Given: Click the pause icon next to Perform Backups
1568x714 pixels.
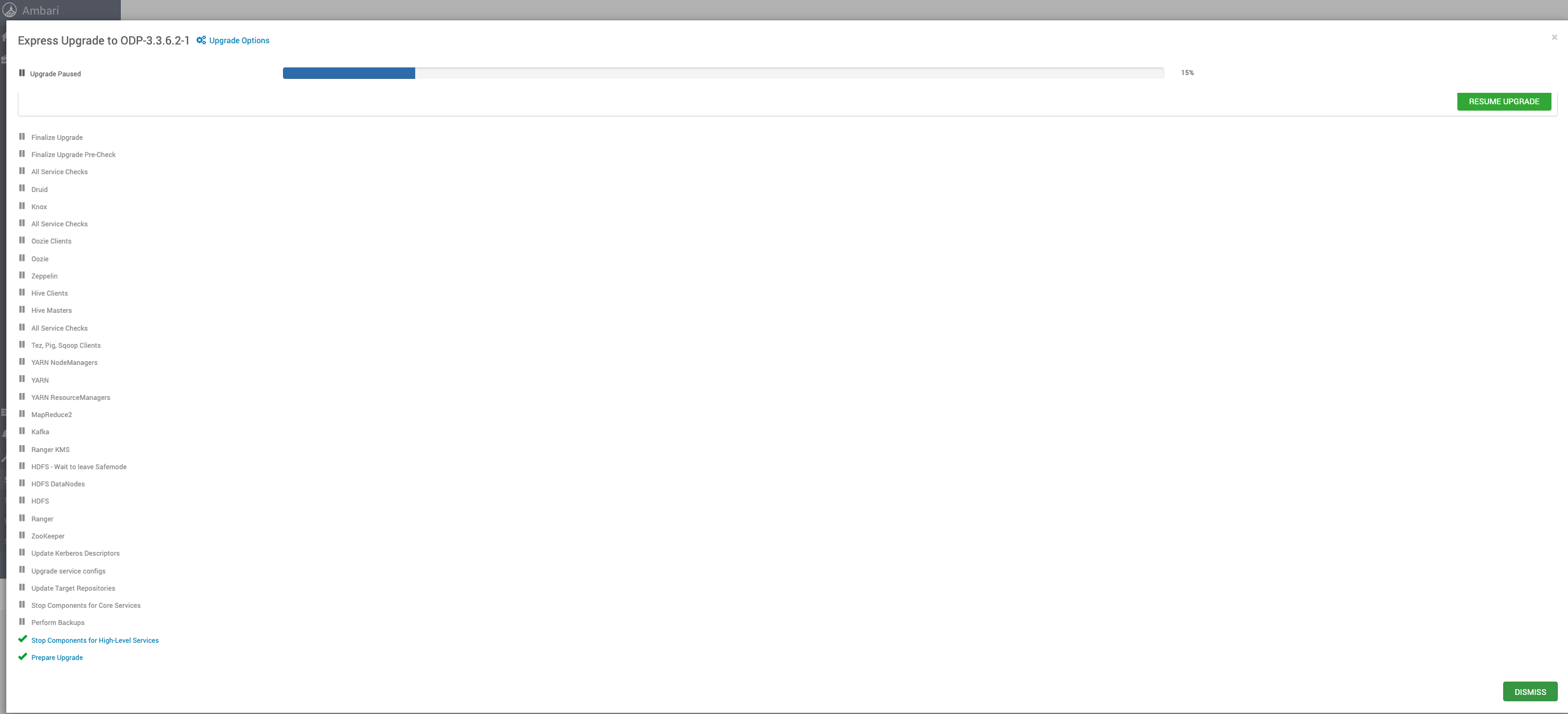Looking at the screenshot, I should tap(22, 622).
